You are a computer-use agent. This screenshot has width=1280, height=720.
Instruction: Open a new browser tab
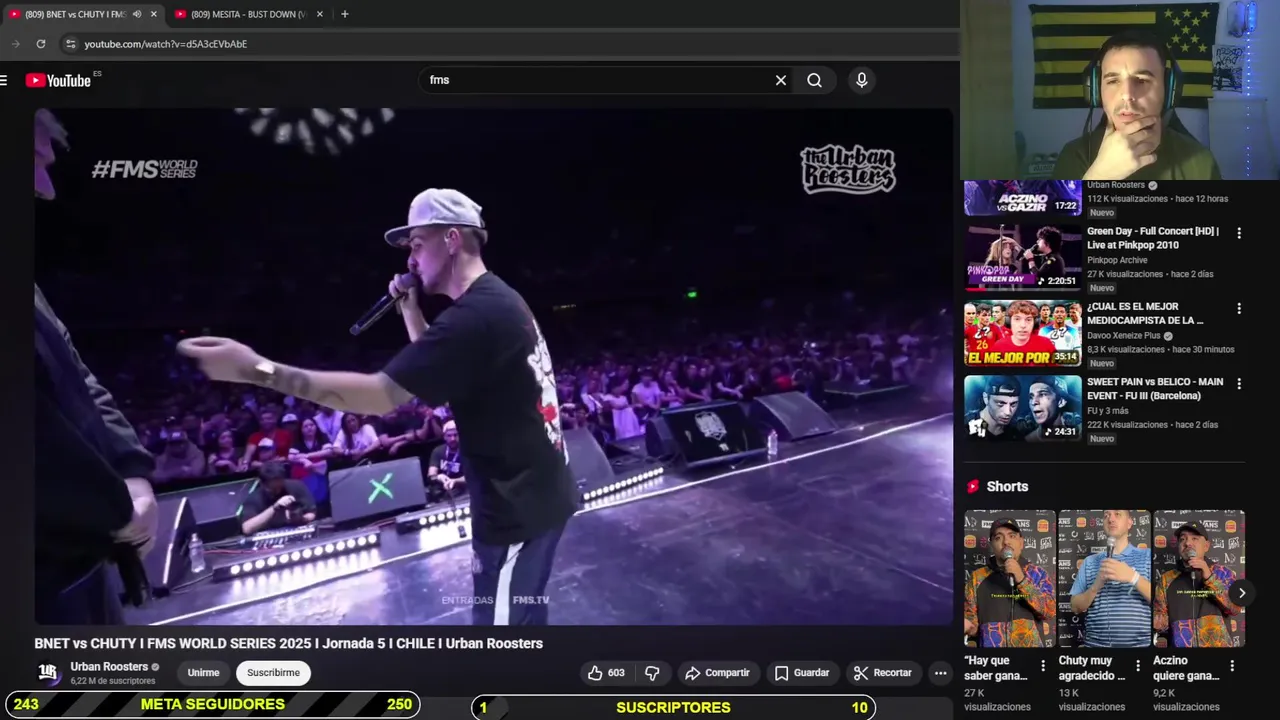[x=345, y=14]
